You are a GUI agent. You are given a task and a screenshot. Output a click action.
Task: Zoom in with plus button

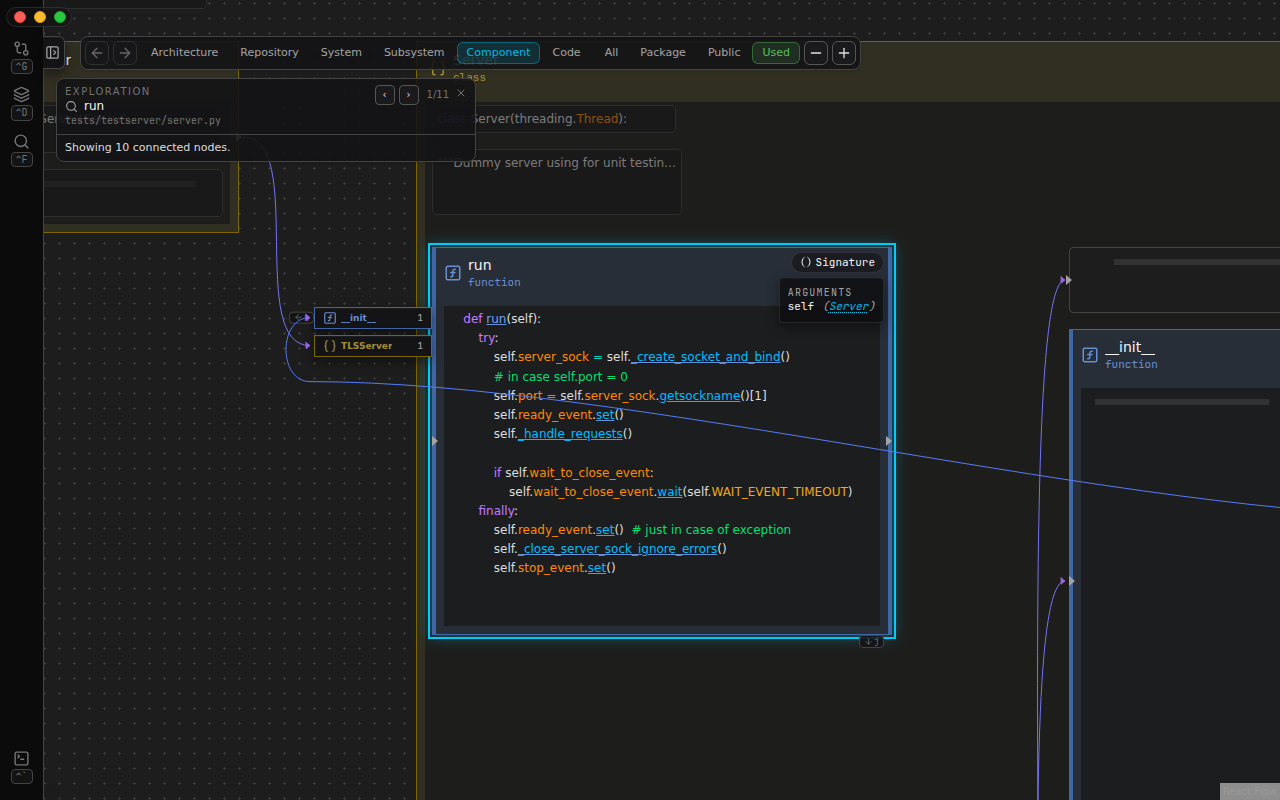(844, 53)
